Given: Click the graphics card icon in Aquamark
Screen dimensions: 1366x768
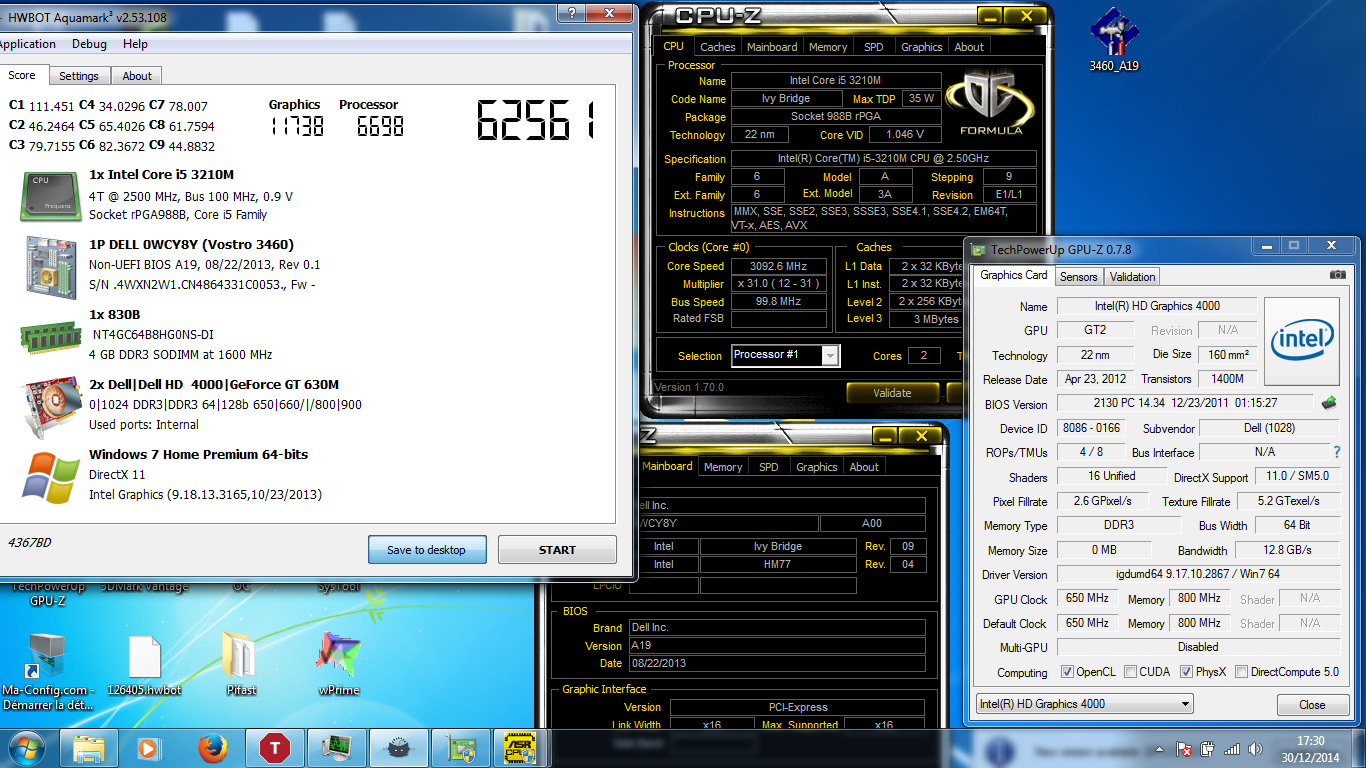Looking at the screenshot, I should point(51,406).
